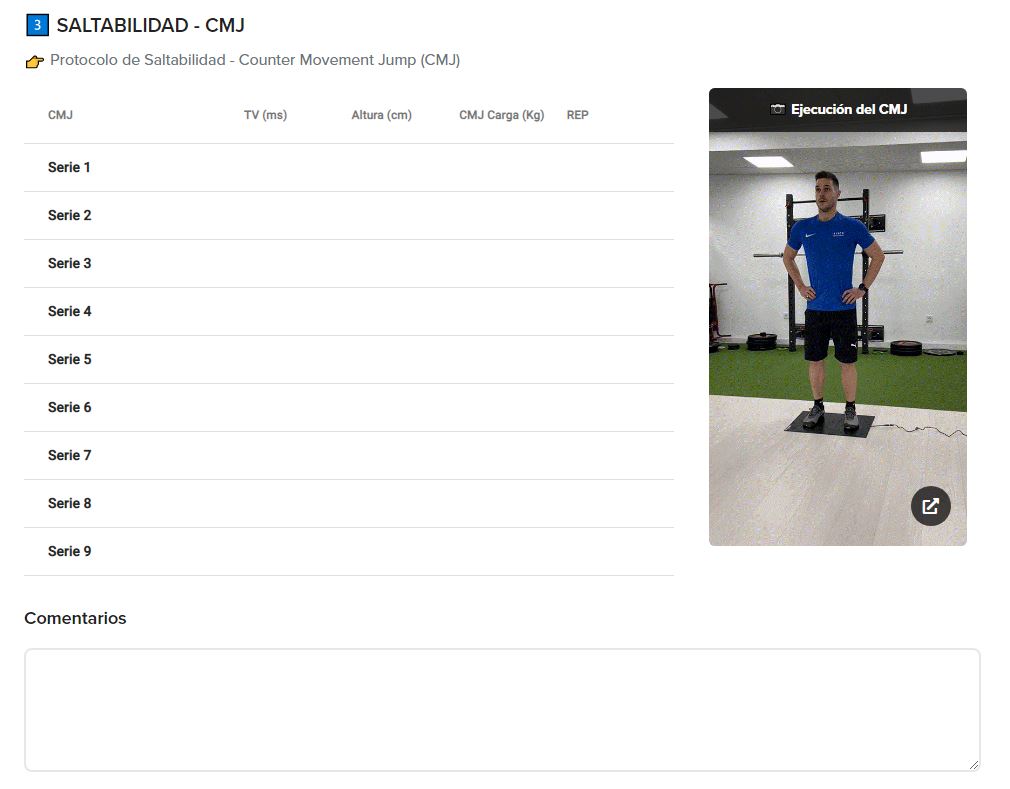Click the camera icon next to Ejecución del CMJ
Image resolution: width=1010 pixels, height=789 pixels.
(777, 109)
